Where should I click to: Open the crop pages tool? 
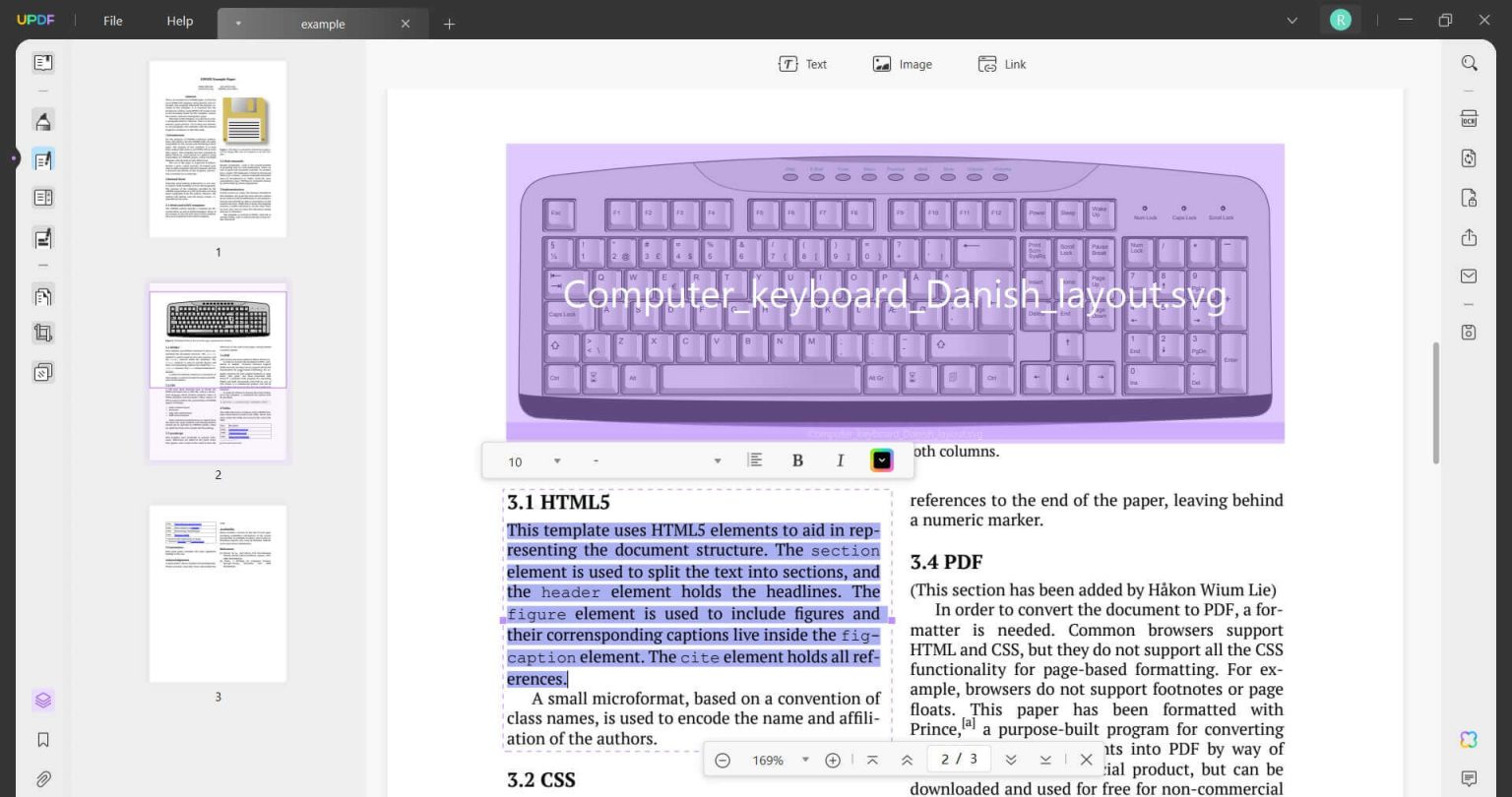point(43,333)
